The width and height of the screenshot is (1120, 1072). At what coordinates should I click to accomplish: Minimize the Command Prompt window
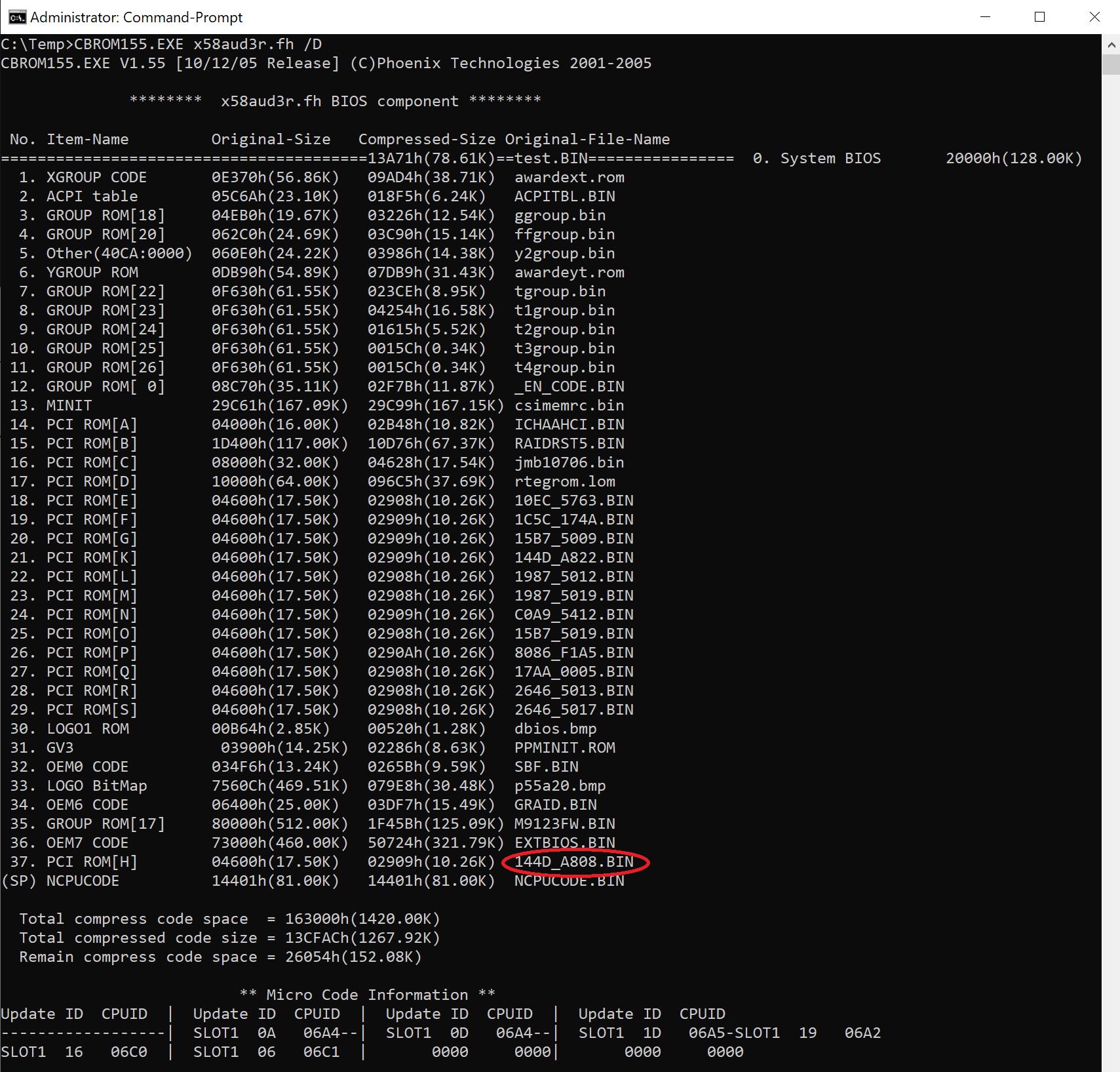click(x=984, y=17)
